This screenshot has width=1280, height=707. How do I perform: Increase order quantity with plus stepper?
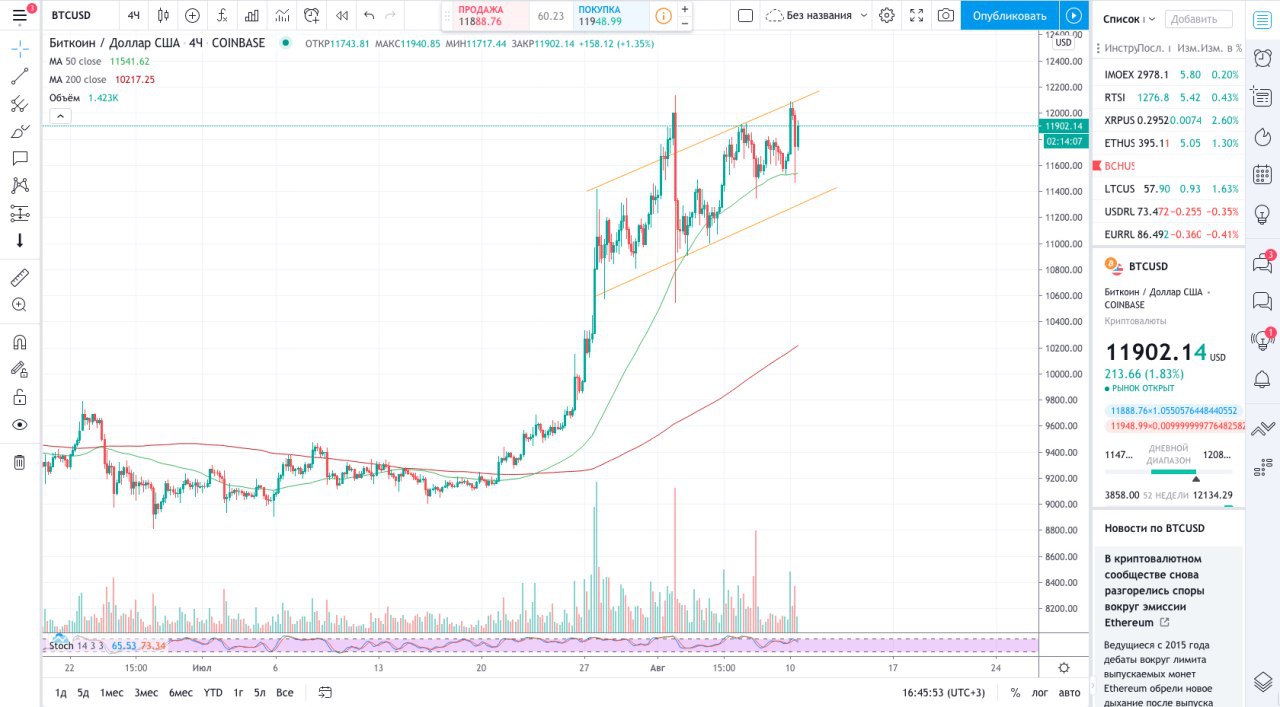coord(684,9)
